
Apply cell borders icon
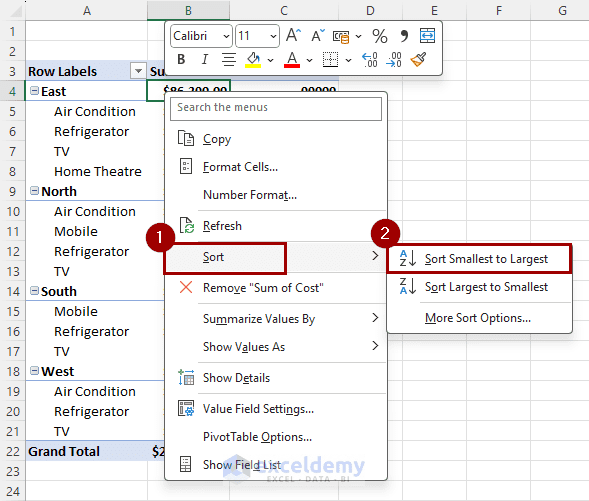[x=331, y=59]
